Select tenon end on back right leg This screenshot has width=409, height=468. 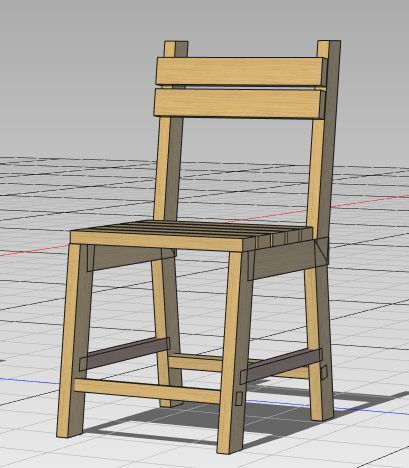click(324, 373)
